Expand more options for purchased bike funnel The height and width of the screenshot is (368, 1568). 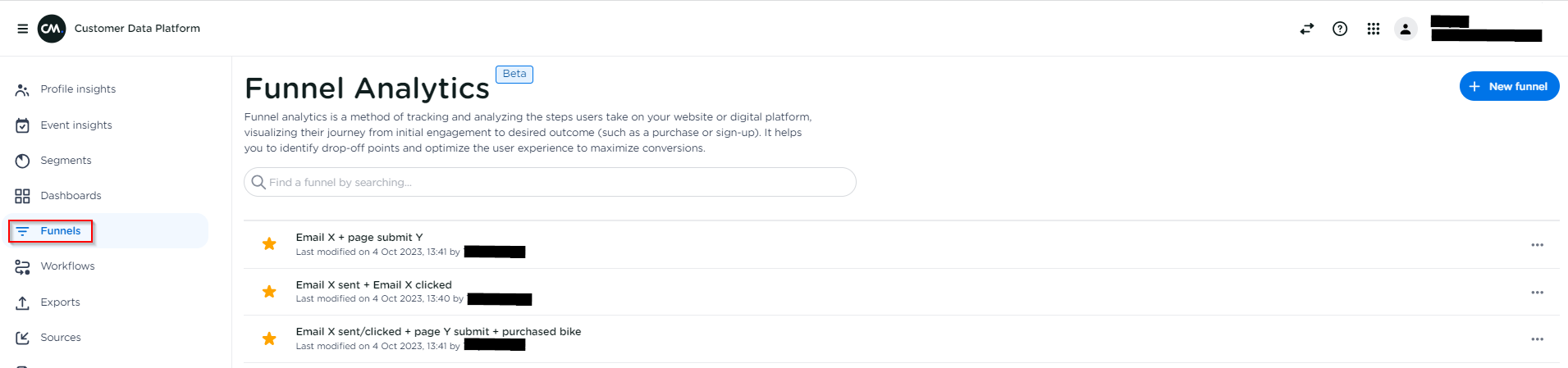tap(1537, 339)
